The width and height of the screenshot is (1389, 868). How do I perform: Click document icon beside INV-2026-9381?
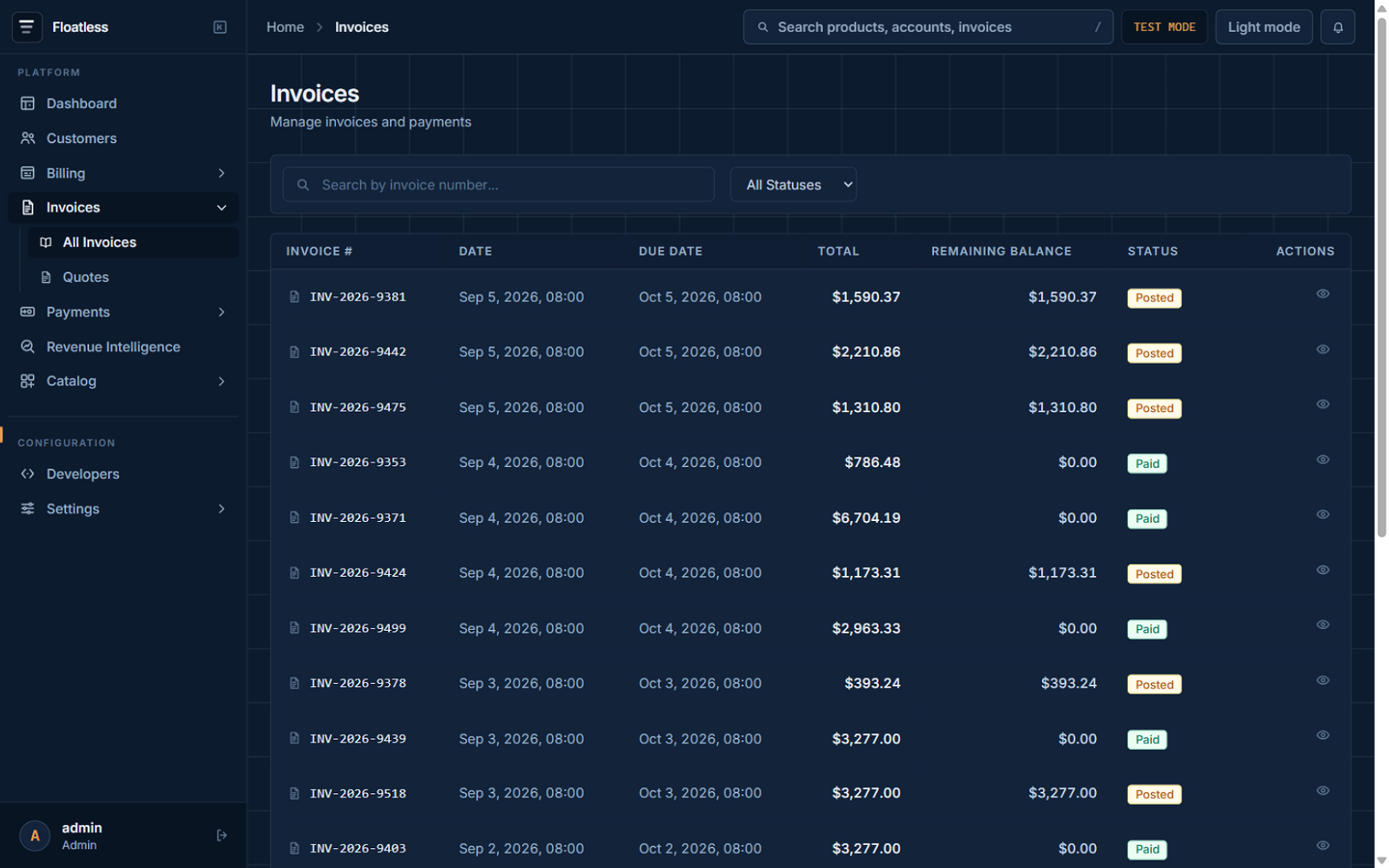click(x=295, y=297)
